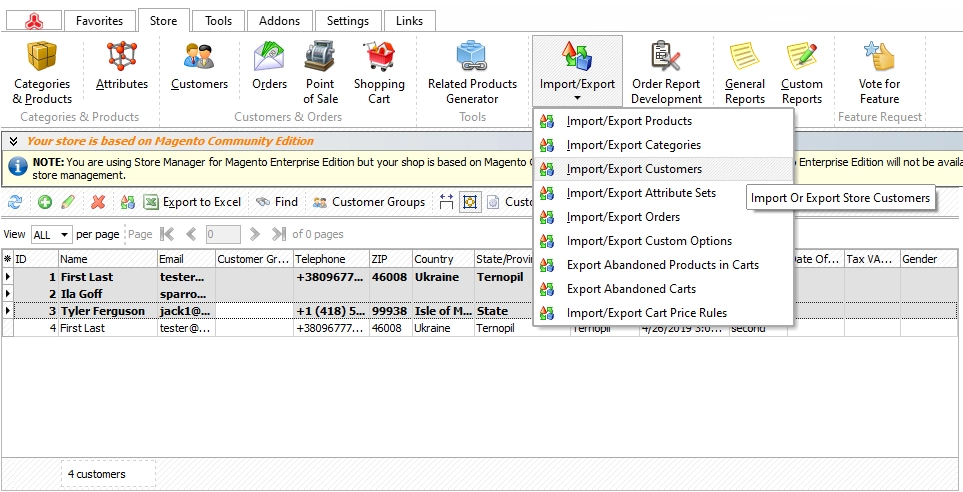This screenshot has width=963, height=492.
Task: Expand row 1 First Last arrow
Action: click(x=8, y=277)
